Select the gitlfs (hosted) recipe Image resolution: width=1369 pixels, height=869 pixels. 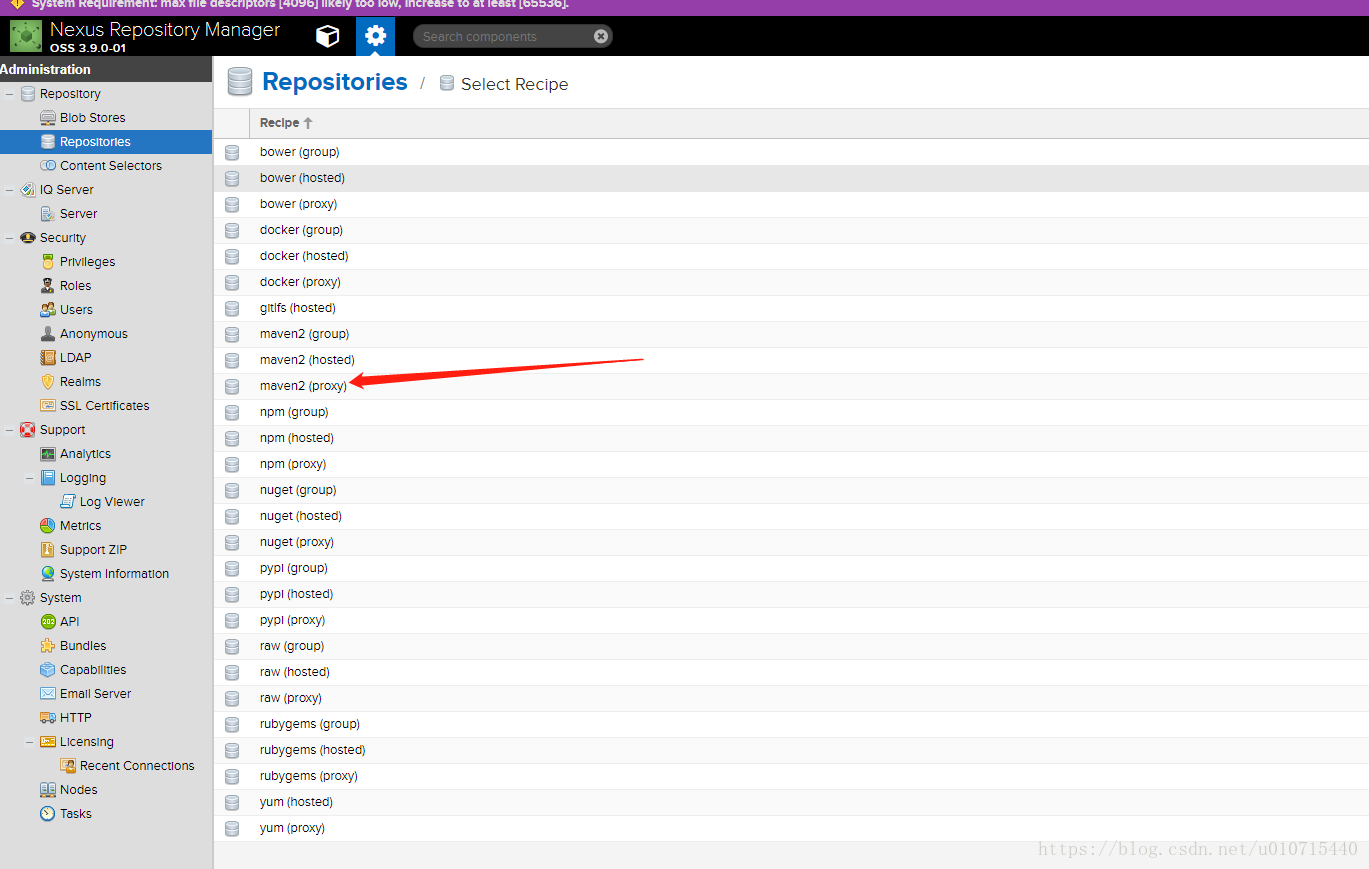791,308
